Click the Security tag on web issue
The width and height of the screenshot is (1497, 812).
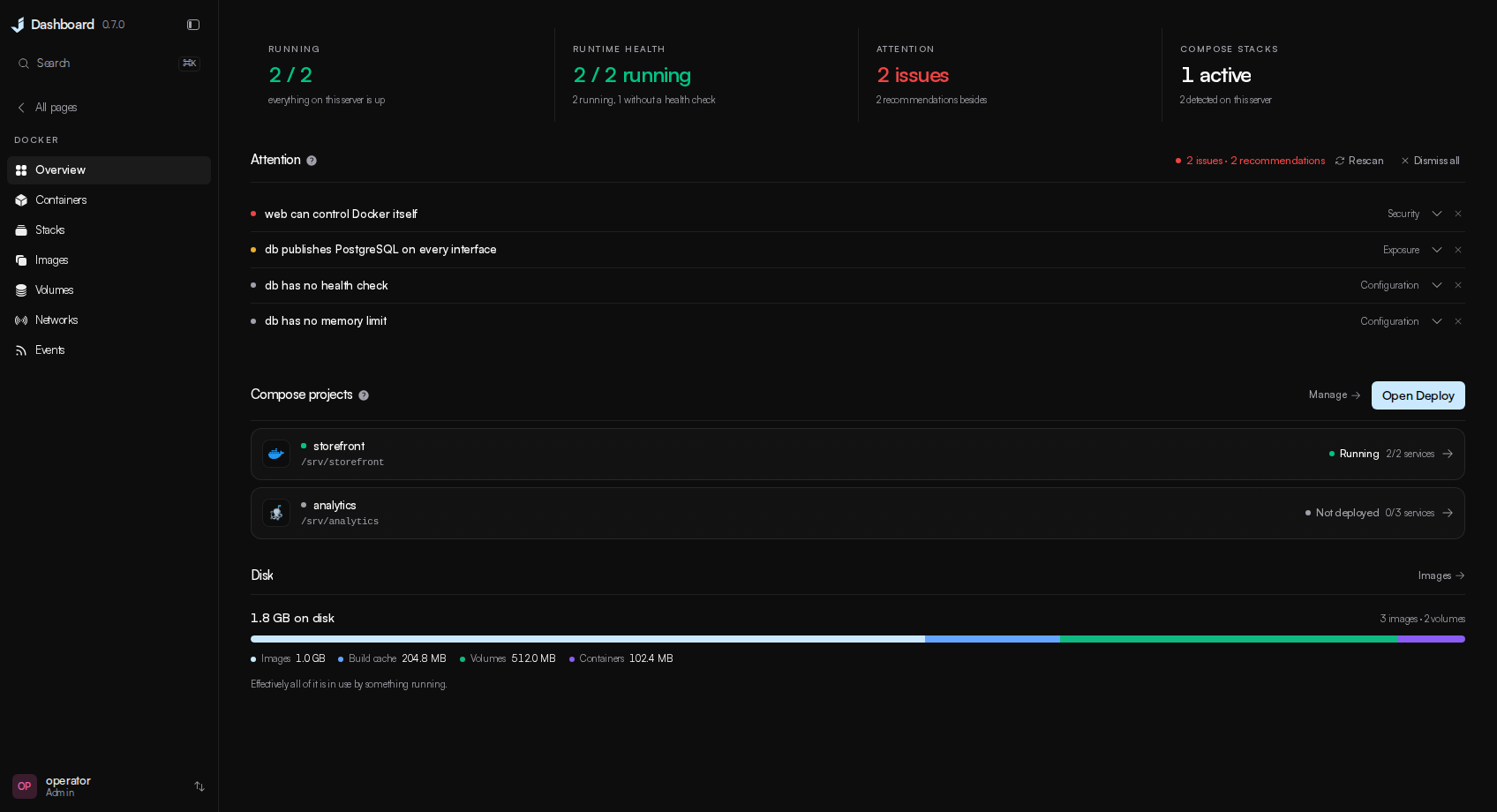coord(1403,214)
